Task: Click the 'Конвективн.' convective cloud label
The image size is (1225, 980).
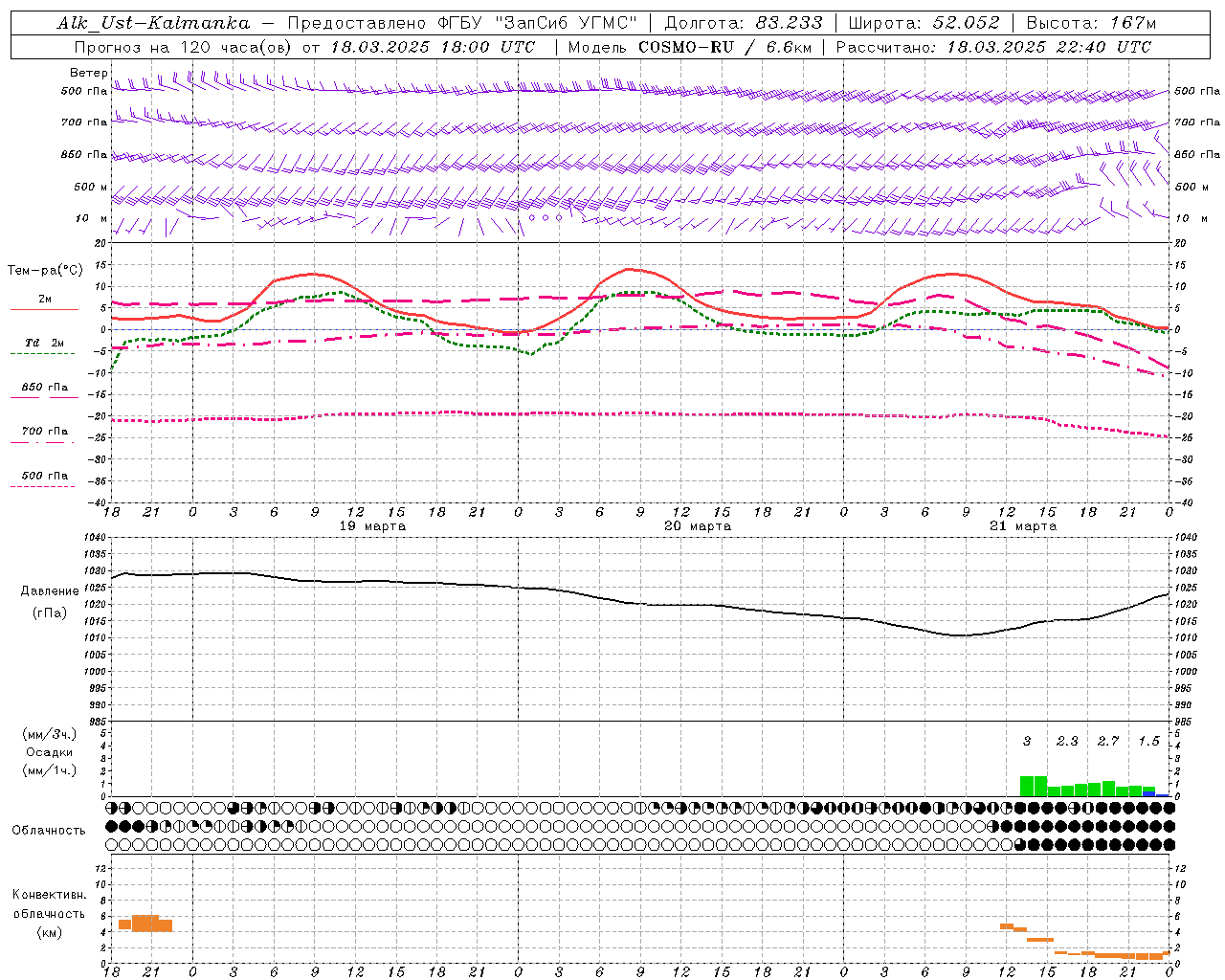Action: click(x=49, y=895)
